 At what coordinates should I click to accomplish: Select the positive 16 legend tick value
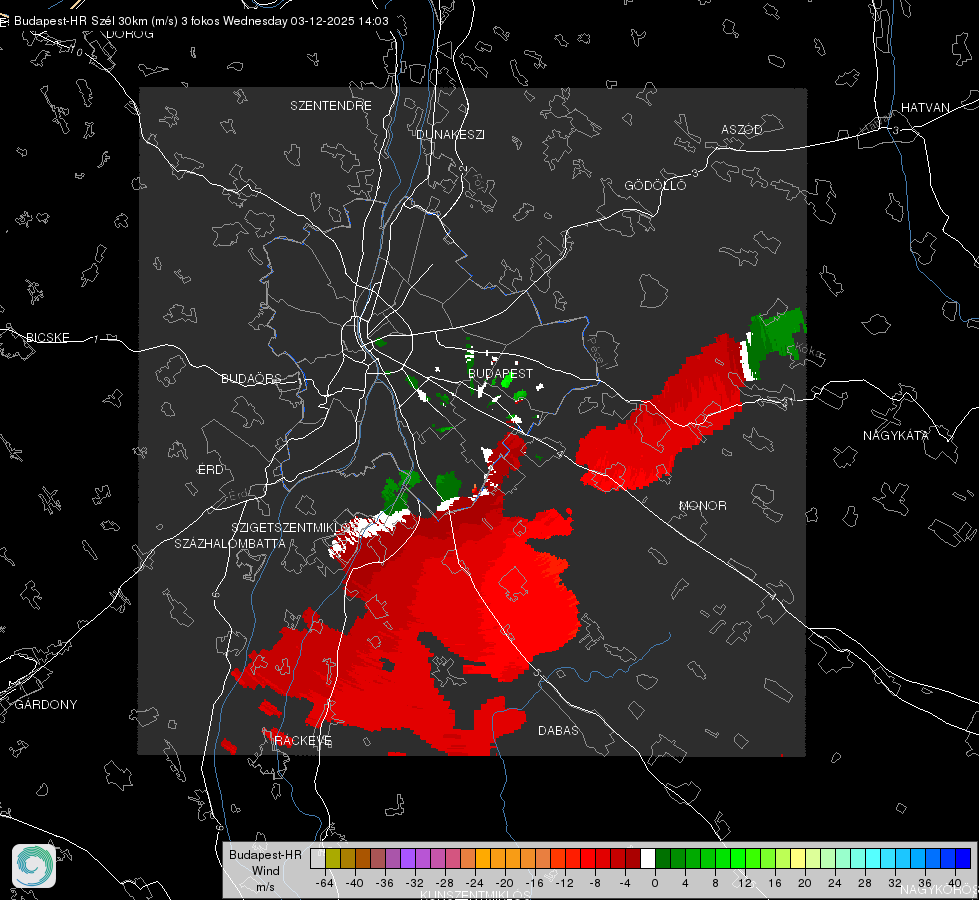775,883
